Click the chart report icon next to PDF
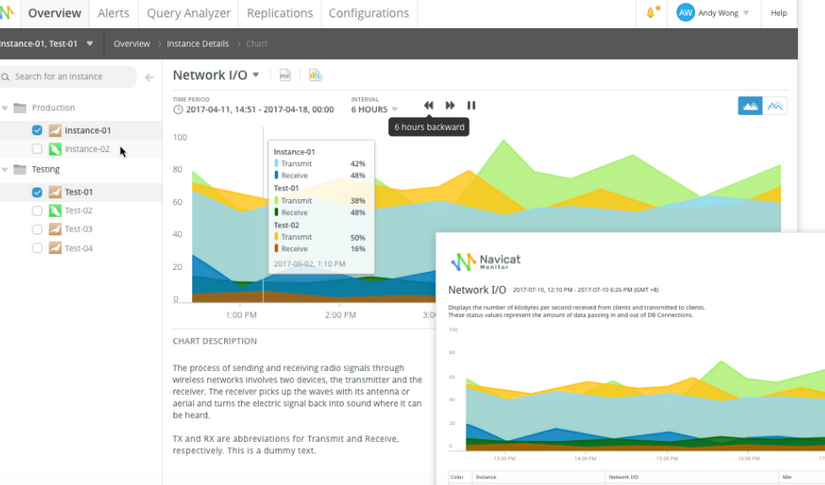Screen dimensions: 825x485 pos(315,75)
